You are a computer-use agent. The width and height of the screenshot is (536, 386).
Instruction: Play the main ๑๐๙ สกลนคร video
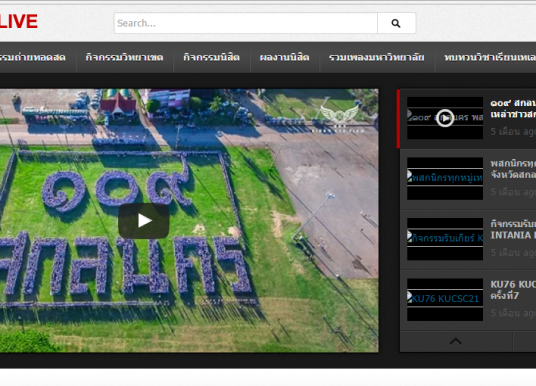[x=144, y=221]
